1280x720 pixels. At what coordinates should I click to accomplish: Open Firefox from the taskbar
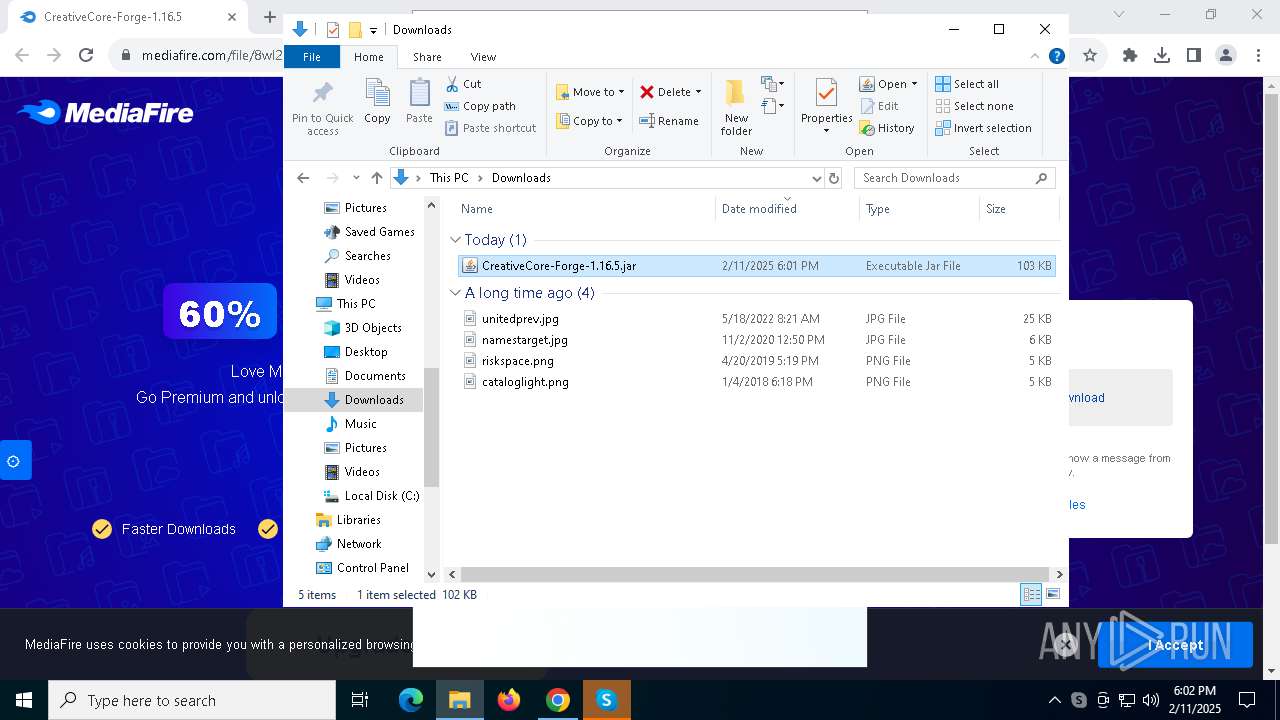coord(509,700)
